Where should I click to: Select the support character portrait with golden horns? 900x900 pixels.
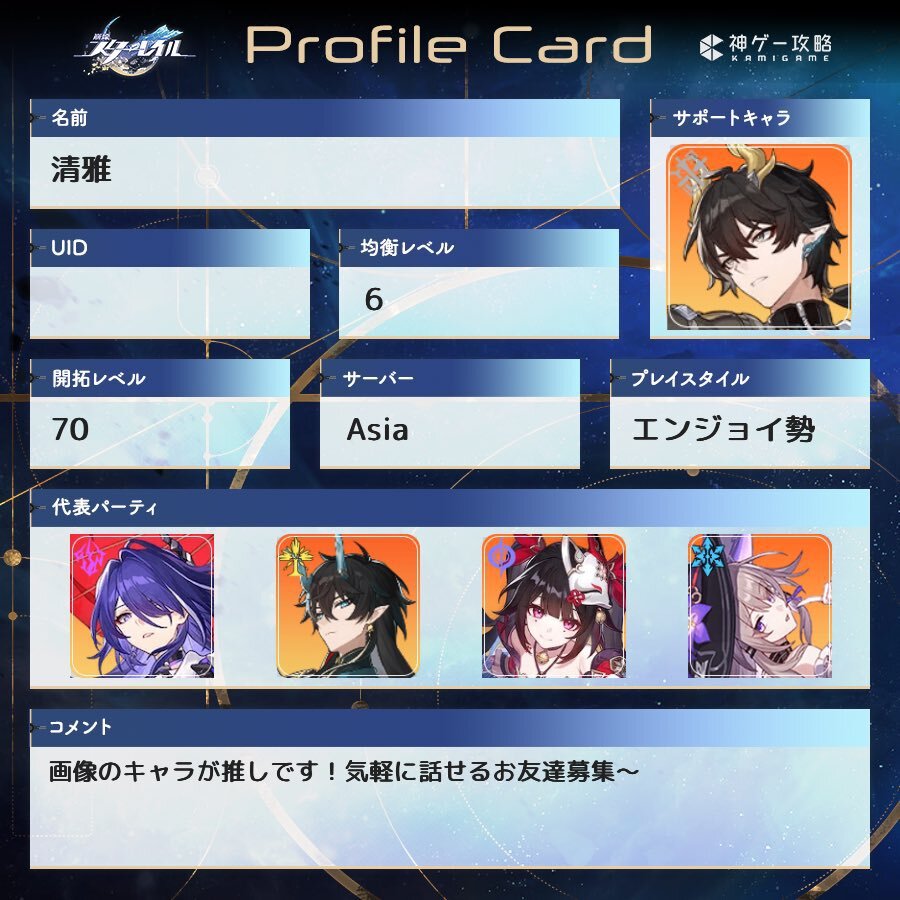[759, 238]
